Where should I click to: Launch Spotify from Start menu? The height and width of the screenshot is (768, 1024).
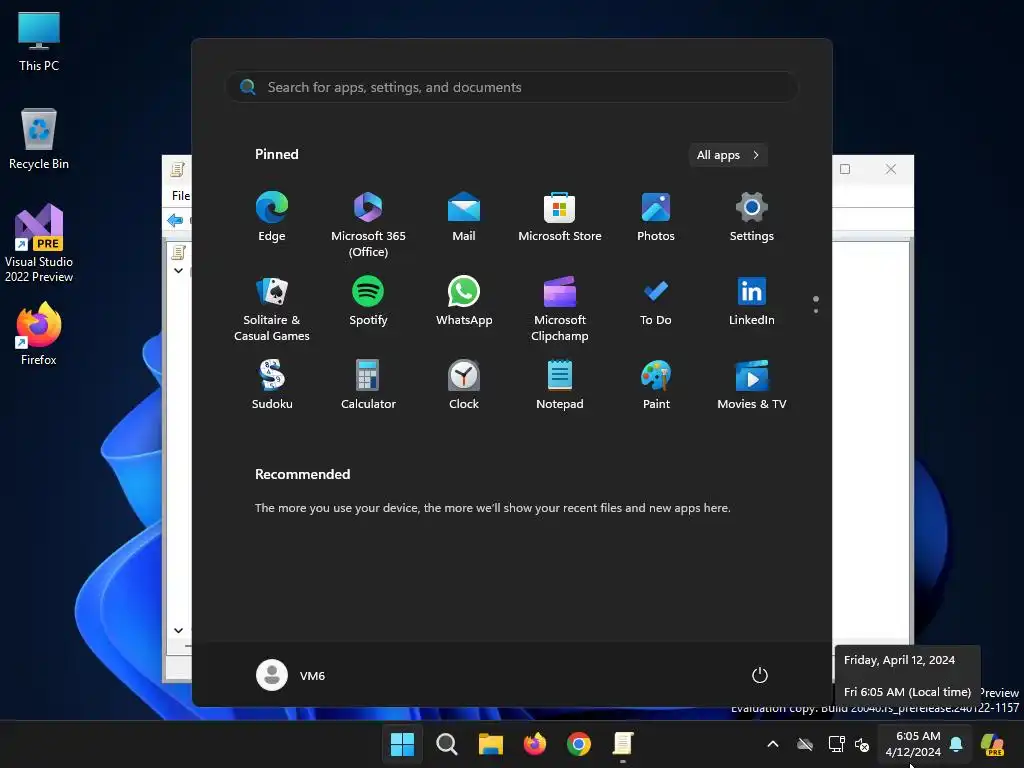click(x=368, y=300)
